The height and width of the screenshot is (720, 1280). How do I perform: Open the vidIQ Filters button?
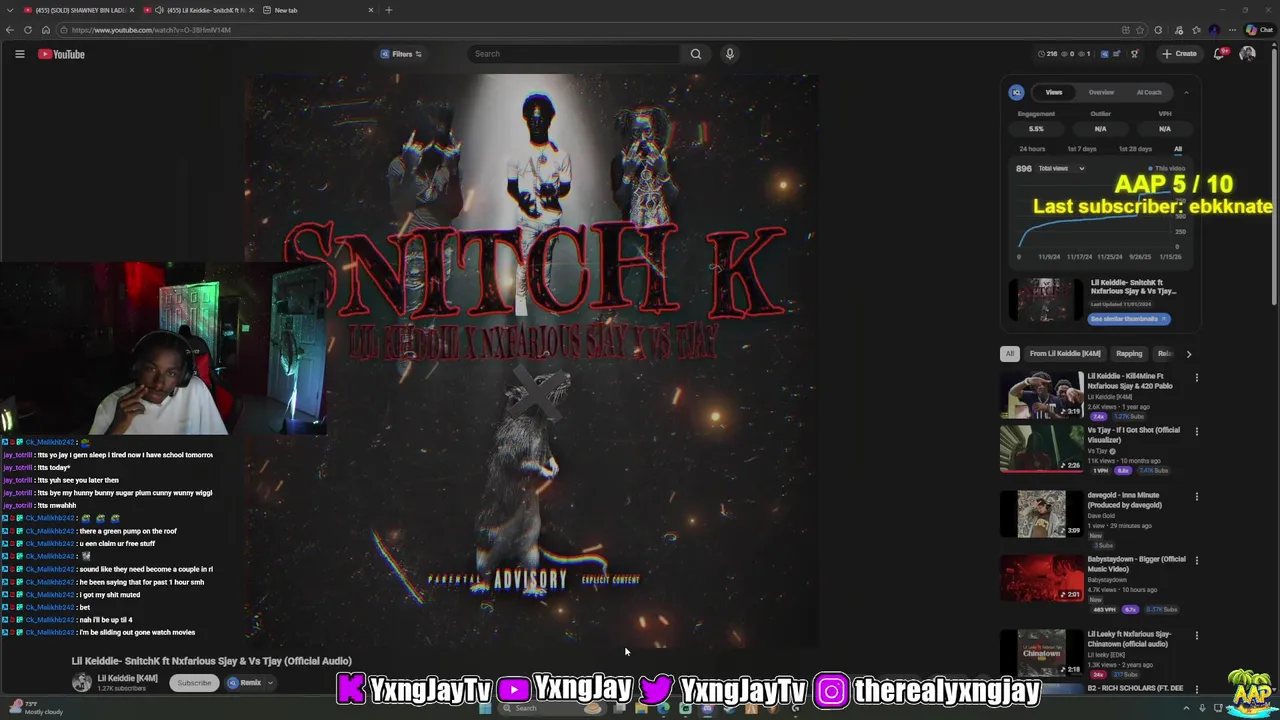(x=401, y=54)
